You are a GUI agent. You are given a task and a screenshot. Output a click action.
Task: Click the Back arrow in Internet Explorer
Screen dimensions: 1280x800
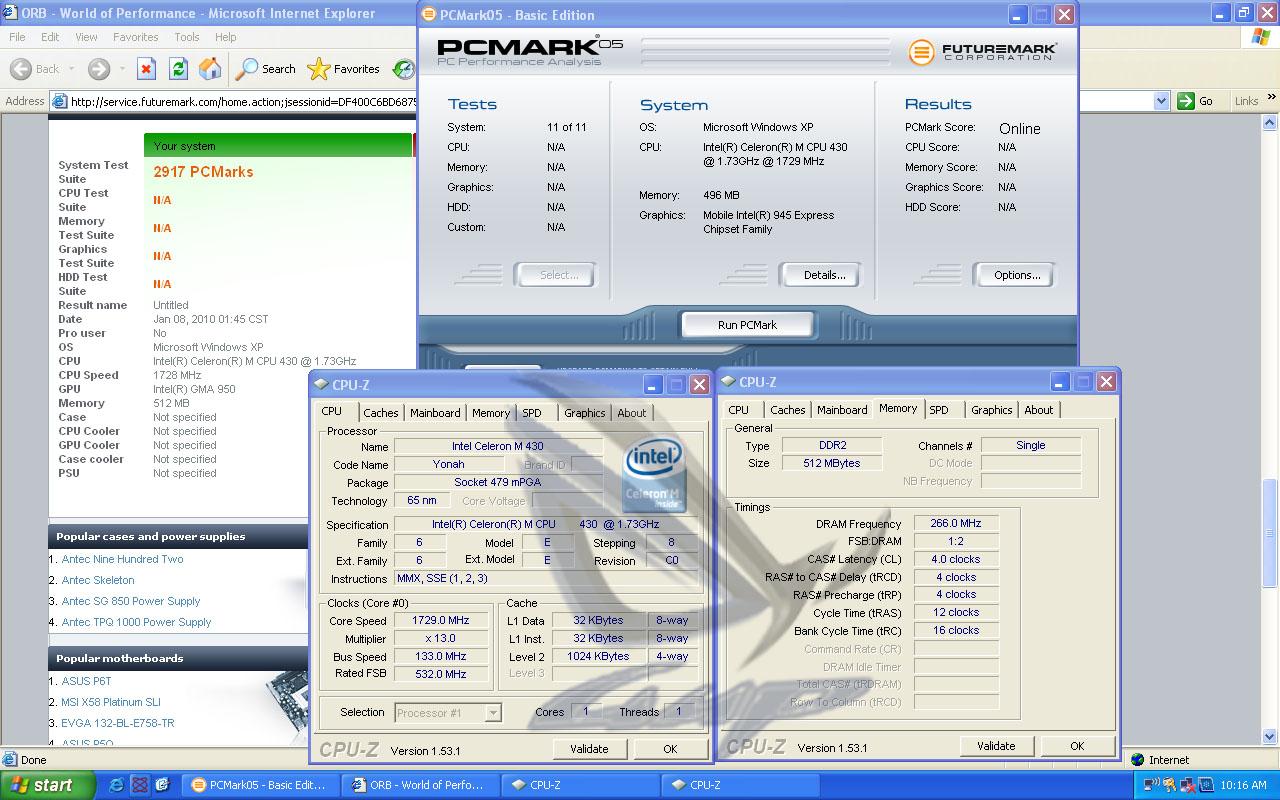[x=20, y=69]
